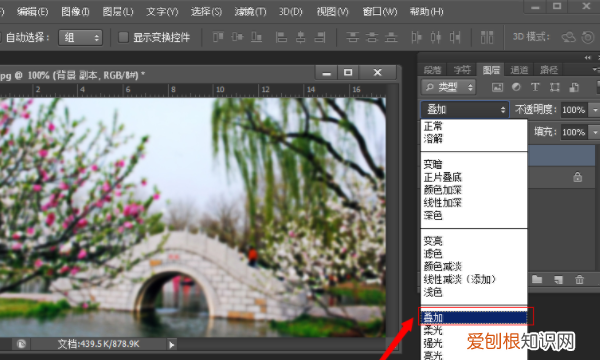Distribute vertical centers icon
Viewport: 600px width, 360px height.
pos(372,37)
